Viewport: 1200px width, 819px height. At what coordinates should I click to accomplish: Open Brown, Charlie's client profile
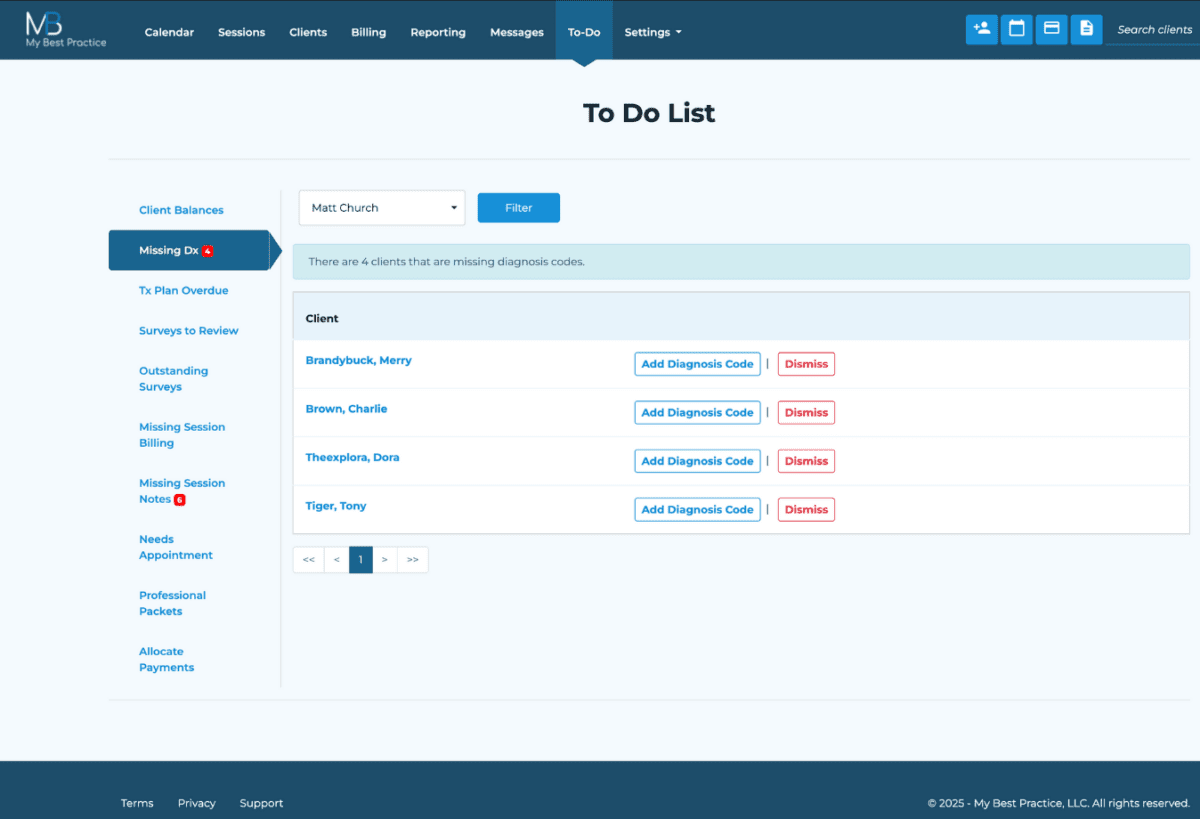346,409
